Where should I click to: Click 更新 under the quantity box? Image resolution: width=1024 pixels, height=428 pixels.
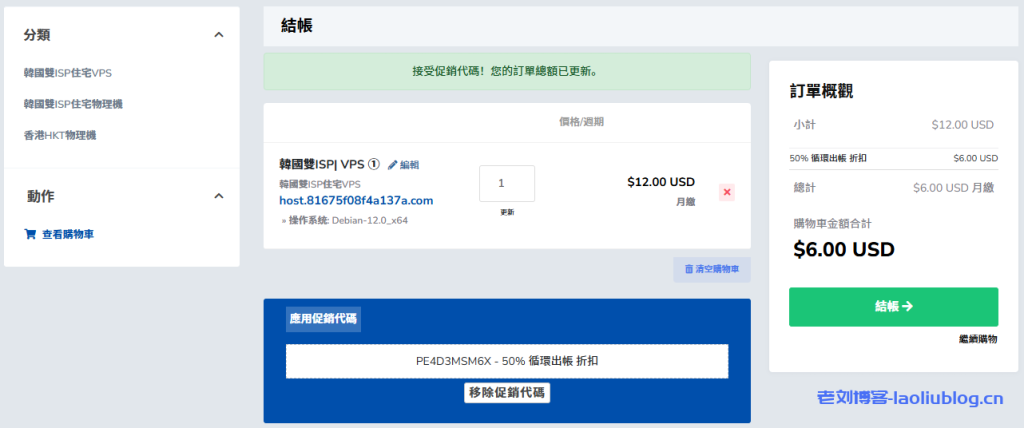click(507, 212)
